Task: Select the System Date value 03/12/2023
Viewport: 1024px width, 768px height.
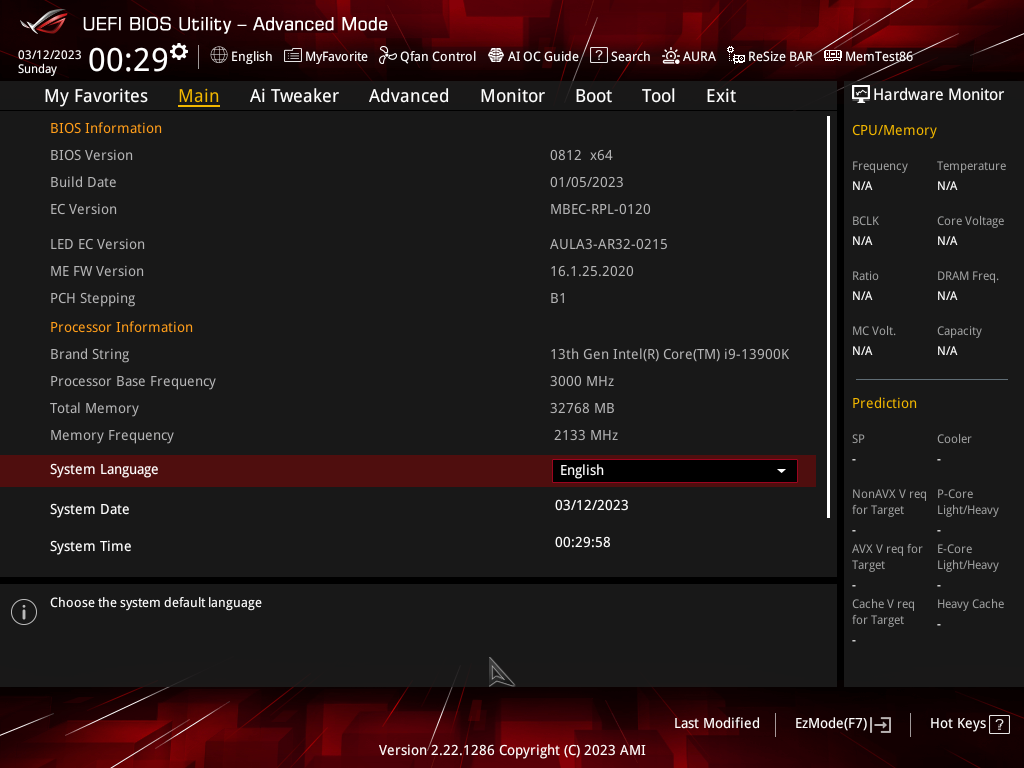Action: click(x=592, y=505)
